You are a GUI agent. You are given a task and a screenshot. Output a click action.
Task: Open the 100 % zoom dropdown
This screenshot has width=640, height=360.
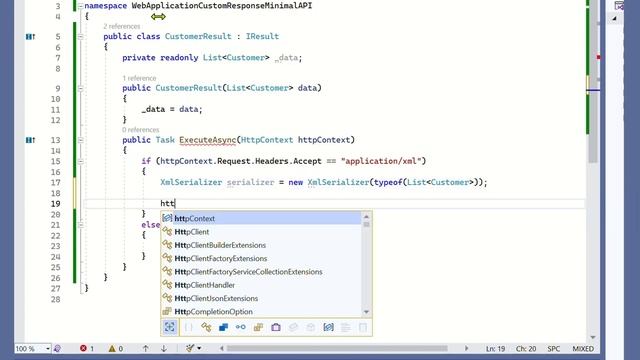click(48, 349)
